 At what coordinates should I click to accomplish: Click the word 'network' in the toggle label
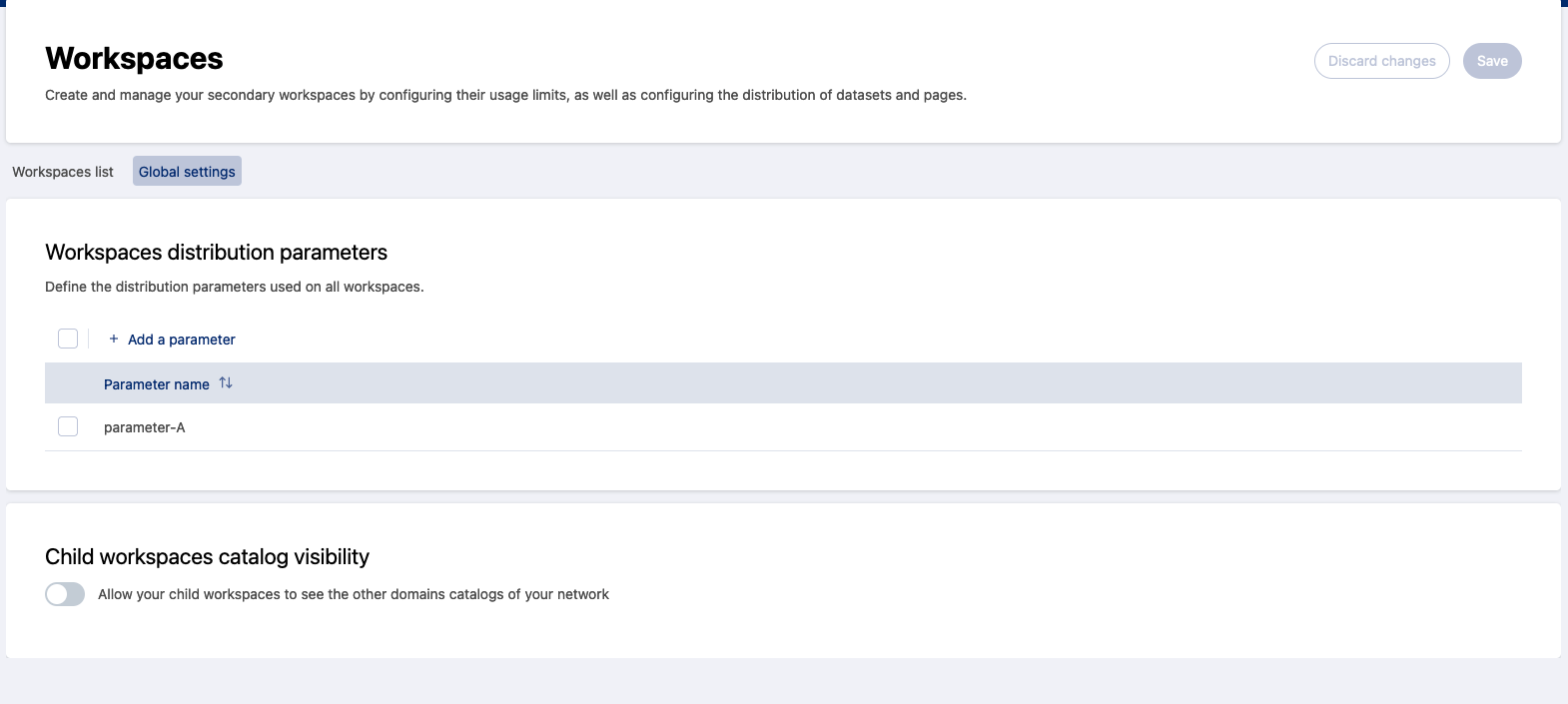pos(583,594)
